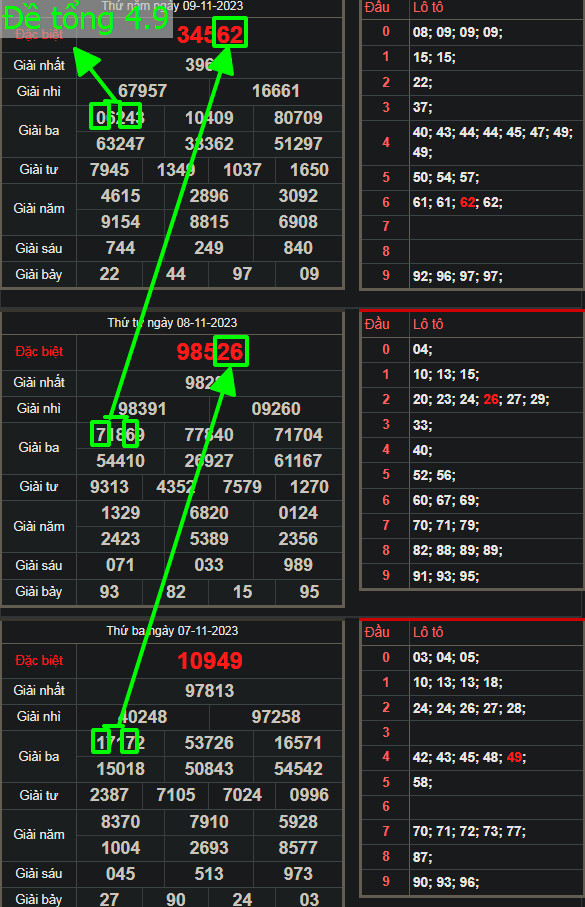
Task: Click the Giải sáu number 744
Action: coord(120,248)
